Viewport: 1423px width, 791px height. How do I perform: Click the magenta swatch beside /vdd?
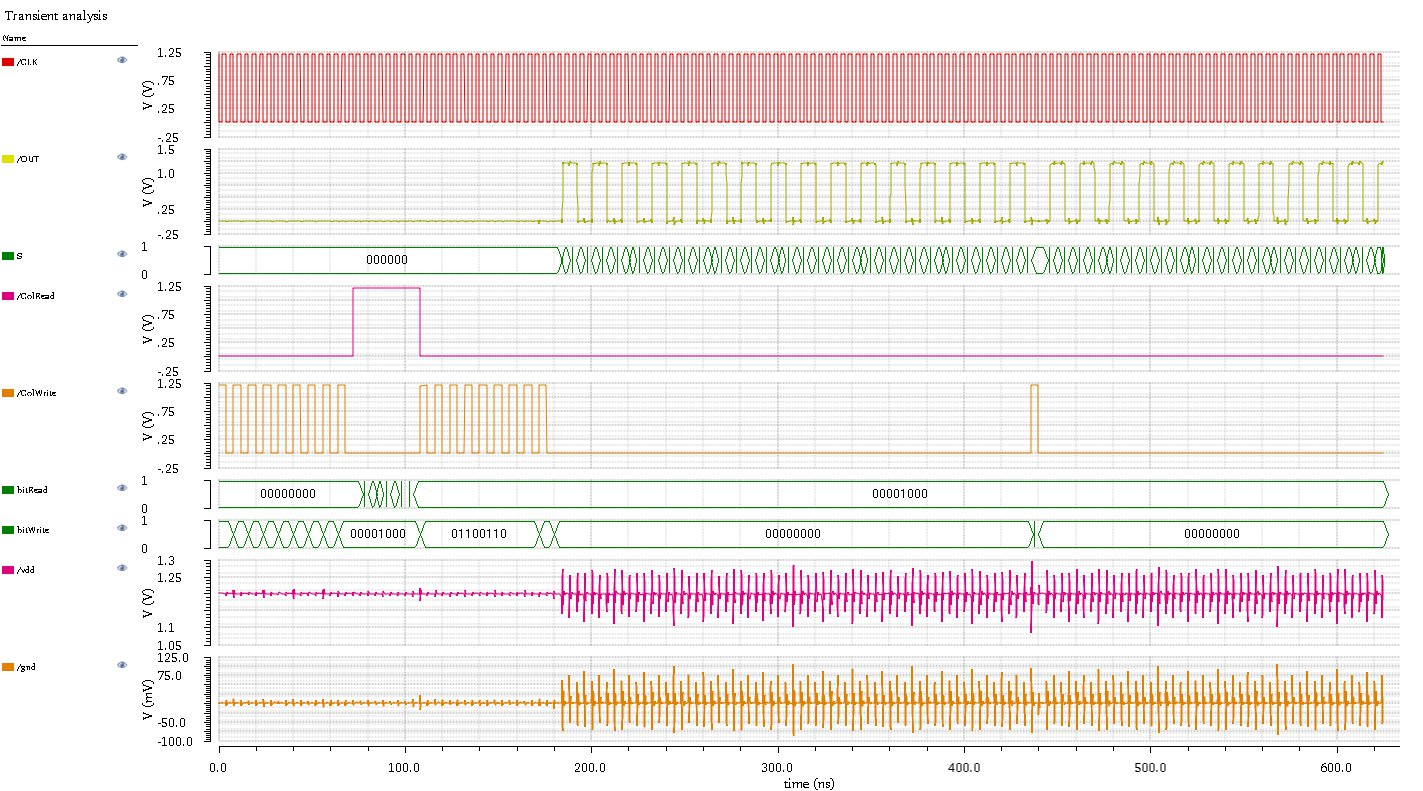tap(8, 569)
